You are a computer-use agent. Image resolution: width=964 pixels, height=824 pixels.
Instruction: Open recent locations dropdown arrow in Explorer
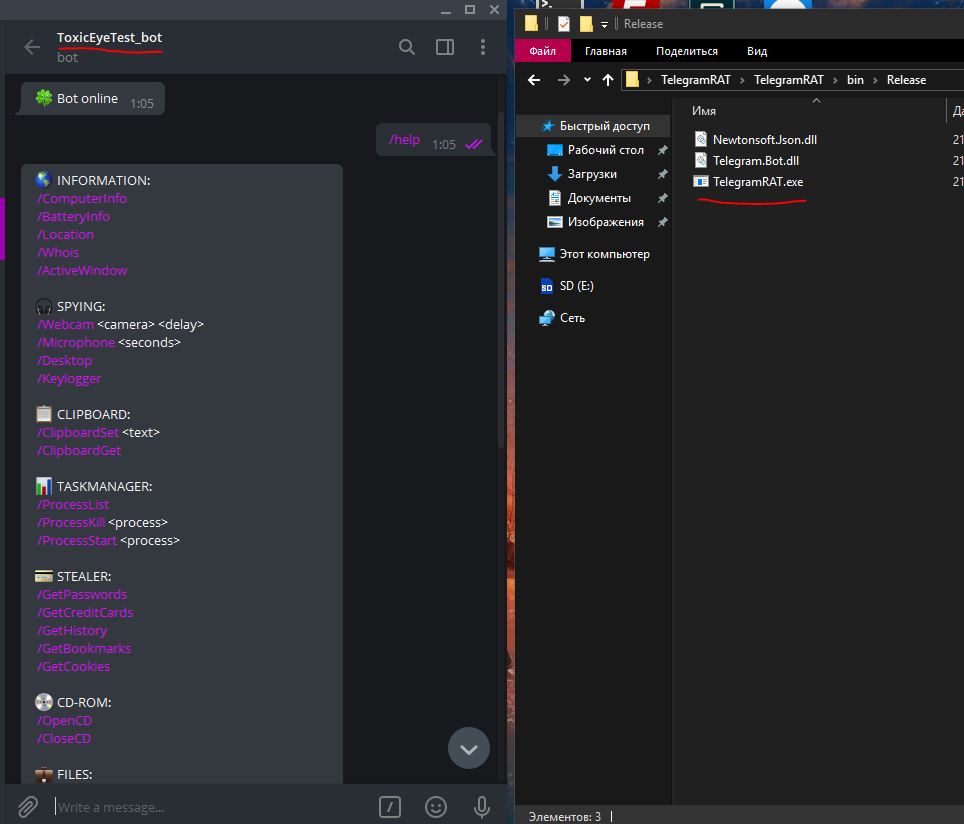587,80
